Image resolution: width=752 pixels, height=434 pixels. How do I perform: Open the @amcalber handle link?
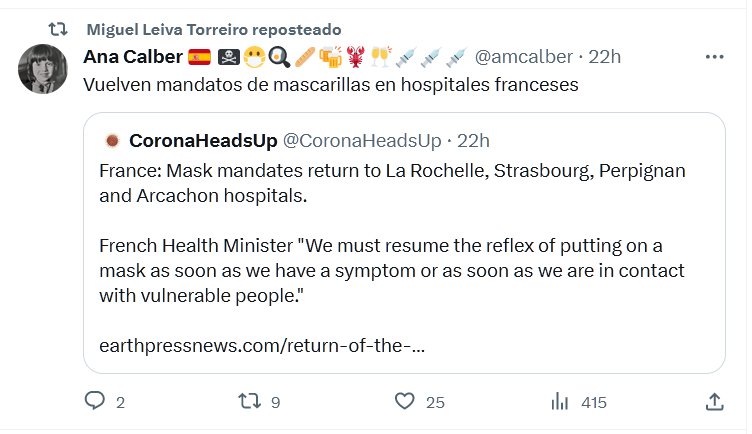[523, 56]
